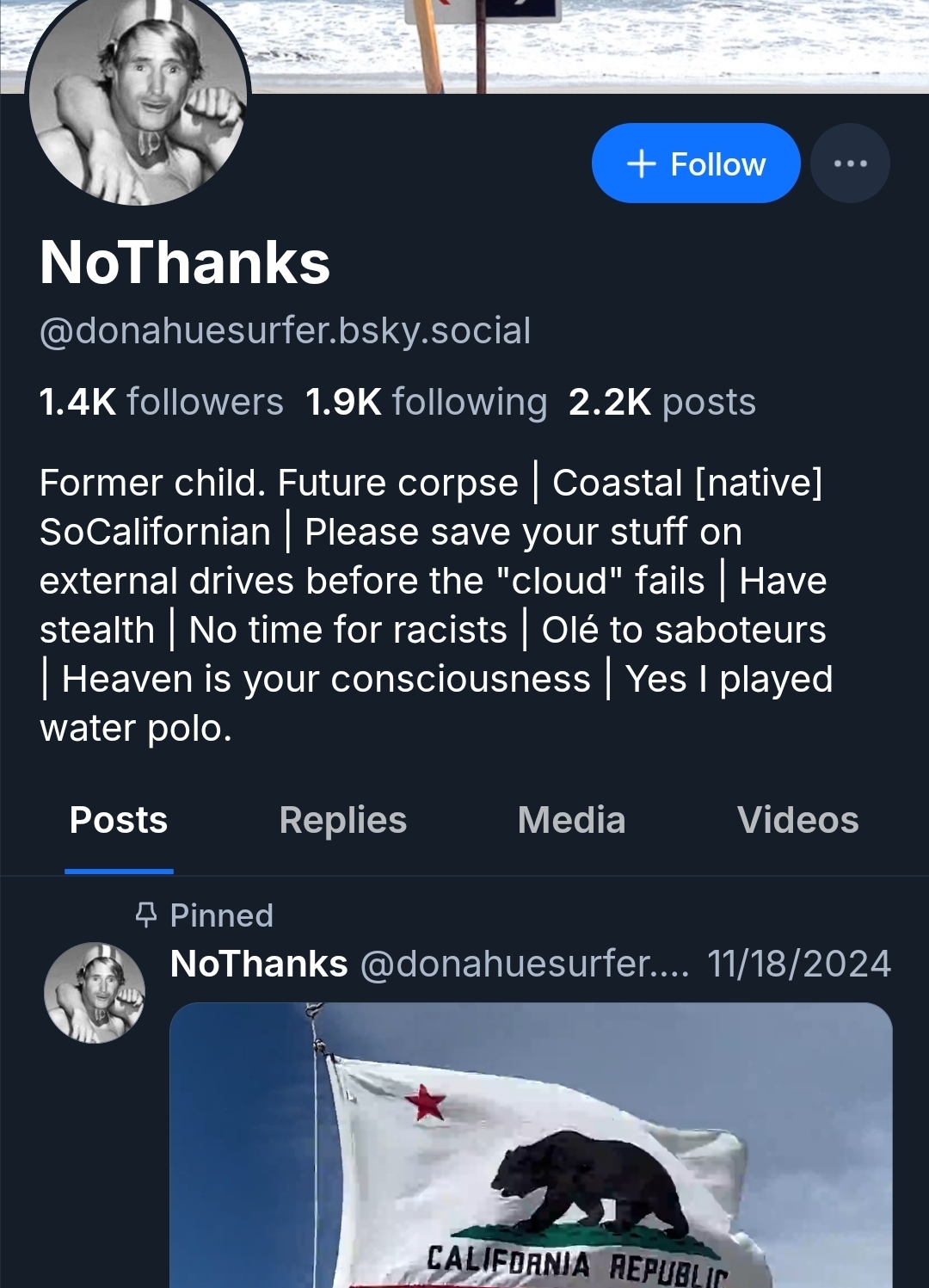This screenshot has width=929, height=1288.
Task: Click NoThanks author name on the pinned post
Action: (259, 964)
